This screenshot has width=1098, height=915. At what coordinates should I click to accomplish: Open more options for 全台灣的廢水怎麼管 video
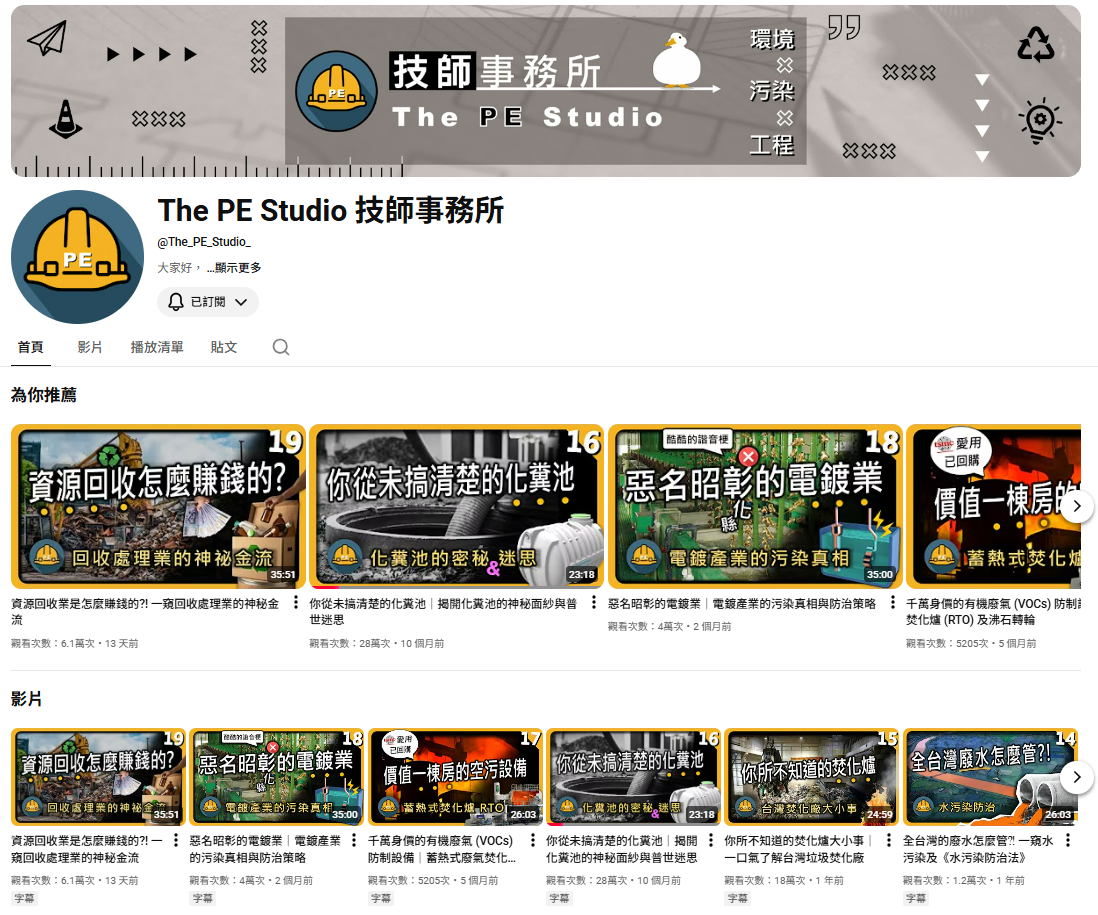click(1067, 839)
